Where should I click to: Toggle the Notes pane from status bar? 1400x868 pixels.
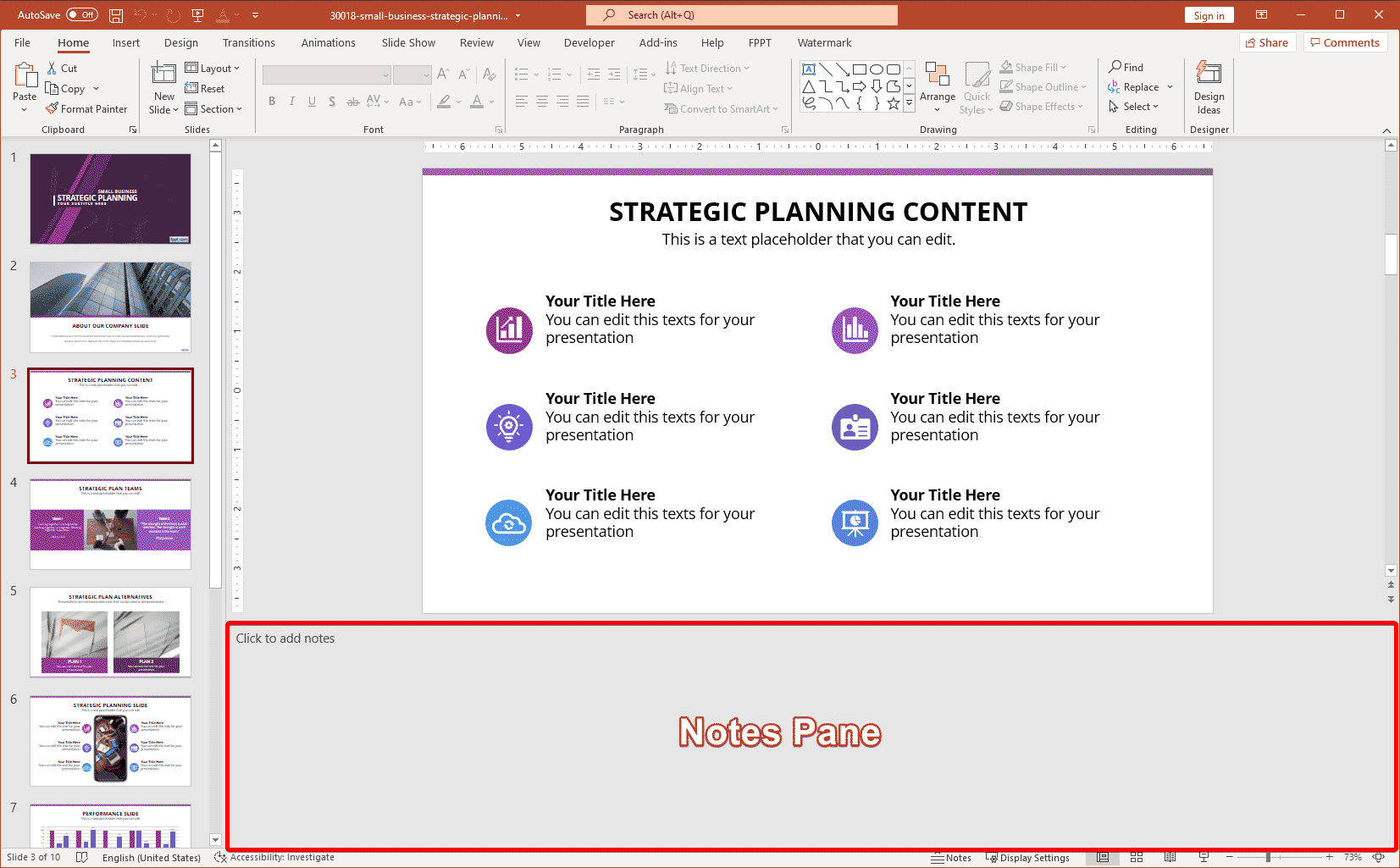(951, 857)
